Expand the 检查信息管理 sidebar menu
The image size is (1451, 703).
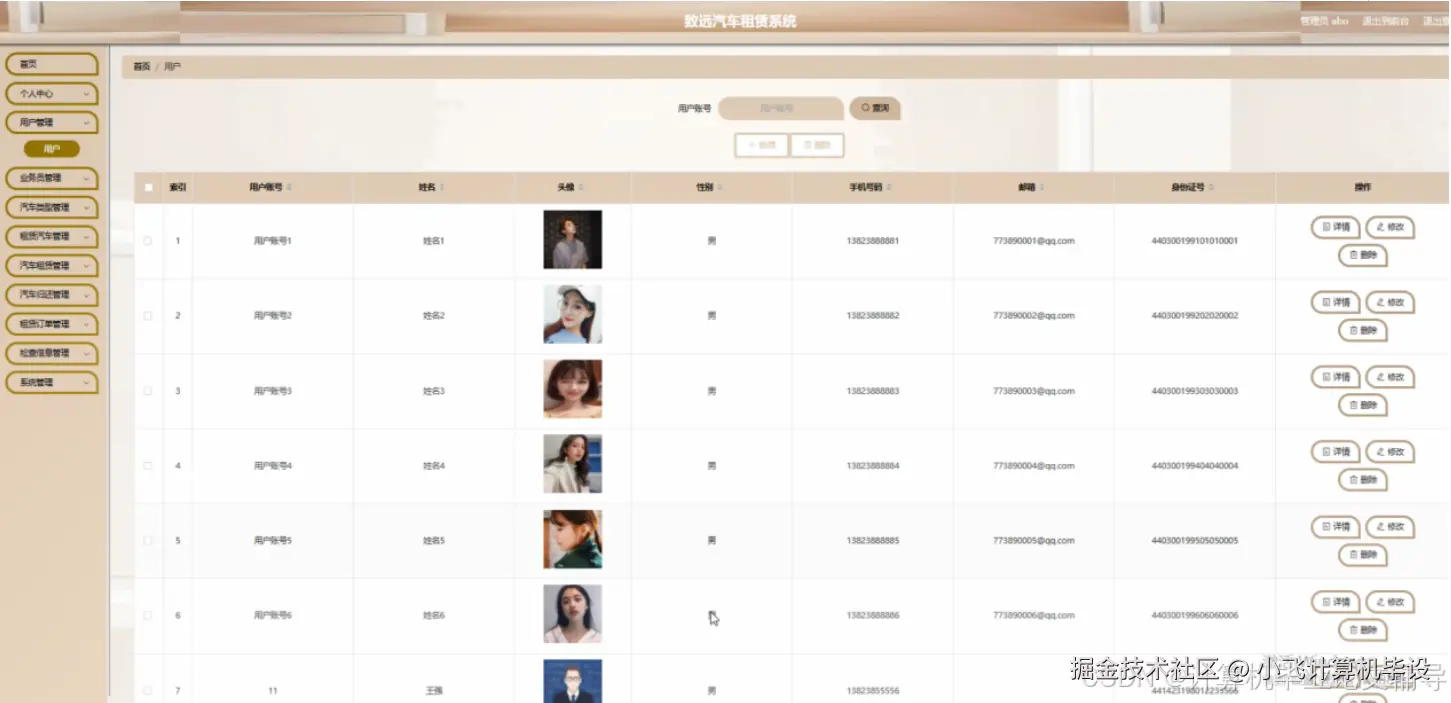click(52, 353)
